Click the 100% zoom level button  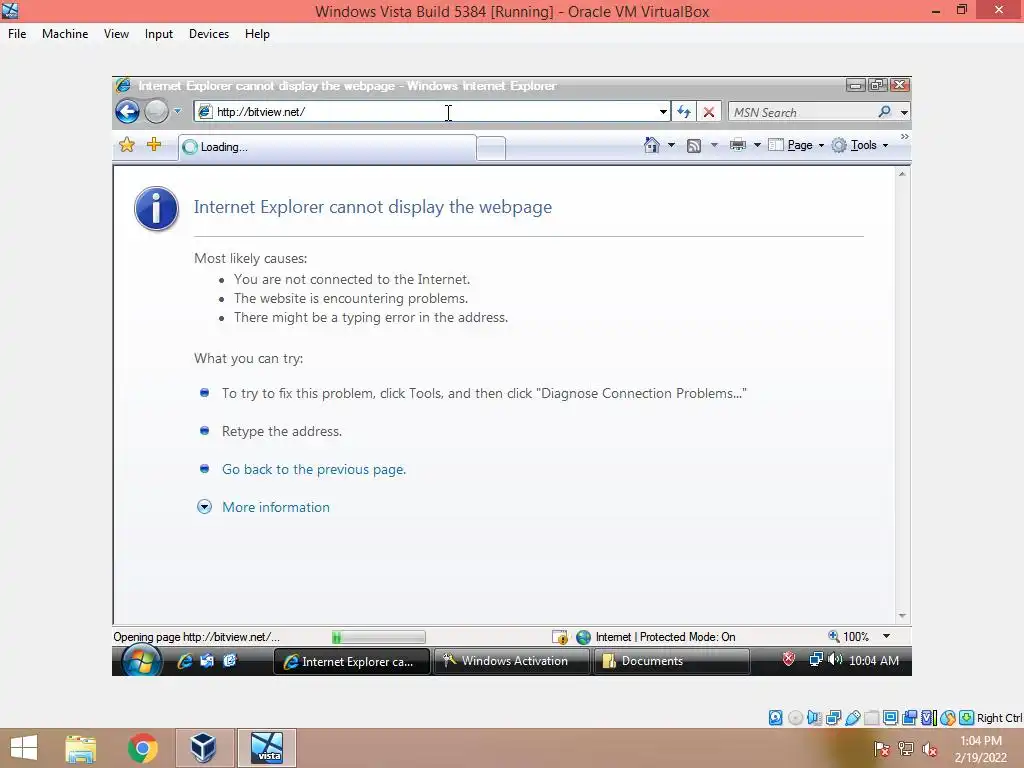coord(849,637)
